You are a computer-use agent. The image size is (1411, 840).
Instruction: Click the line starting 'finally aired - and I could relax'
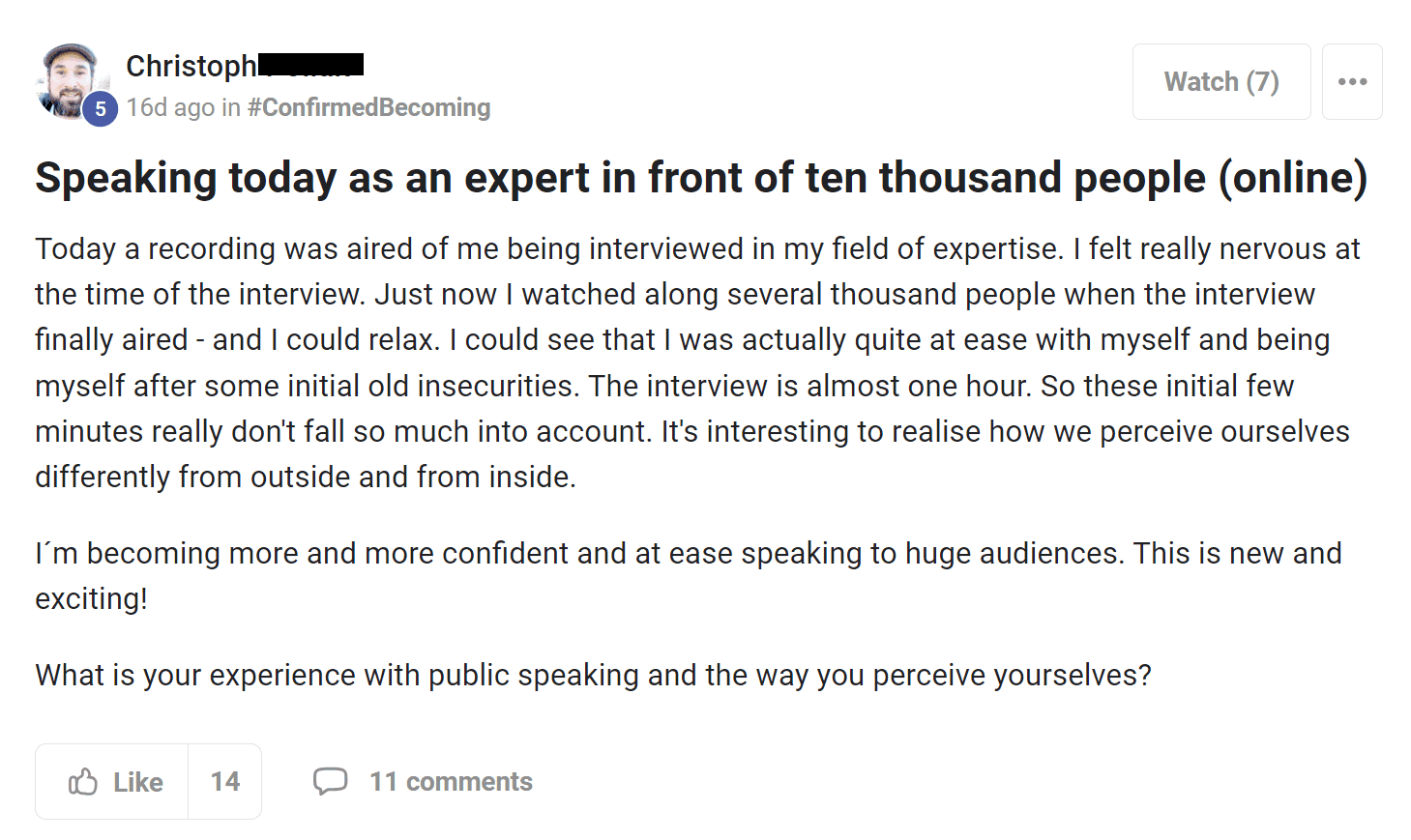tap(683, 340)
